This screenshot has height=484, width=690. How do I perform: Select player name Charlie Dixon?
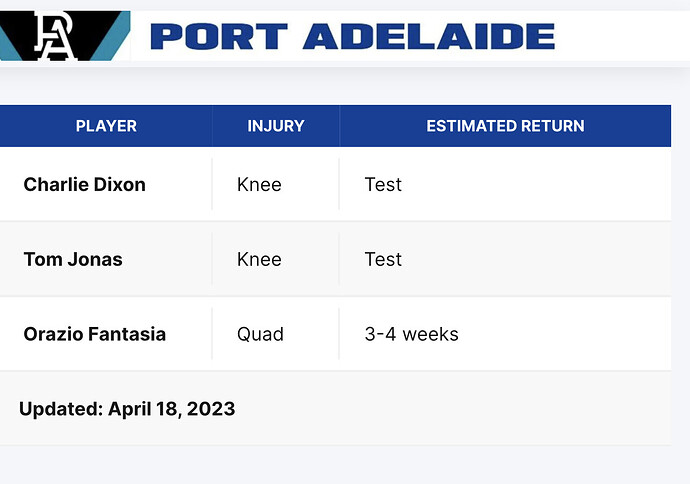(84, 184)
